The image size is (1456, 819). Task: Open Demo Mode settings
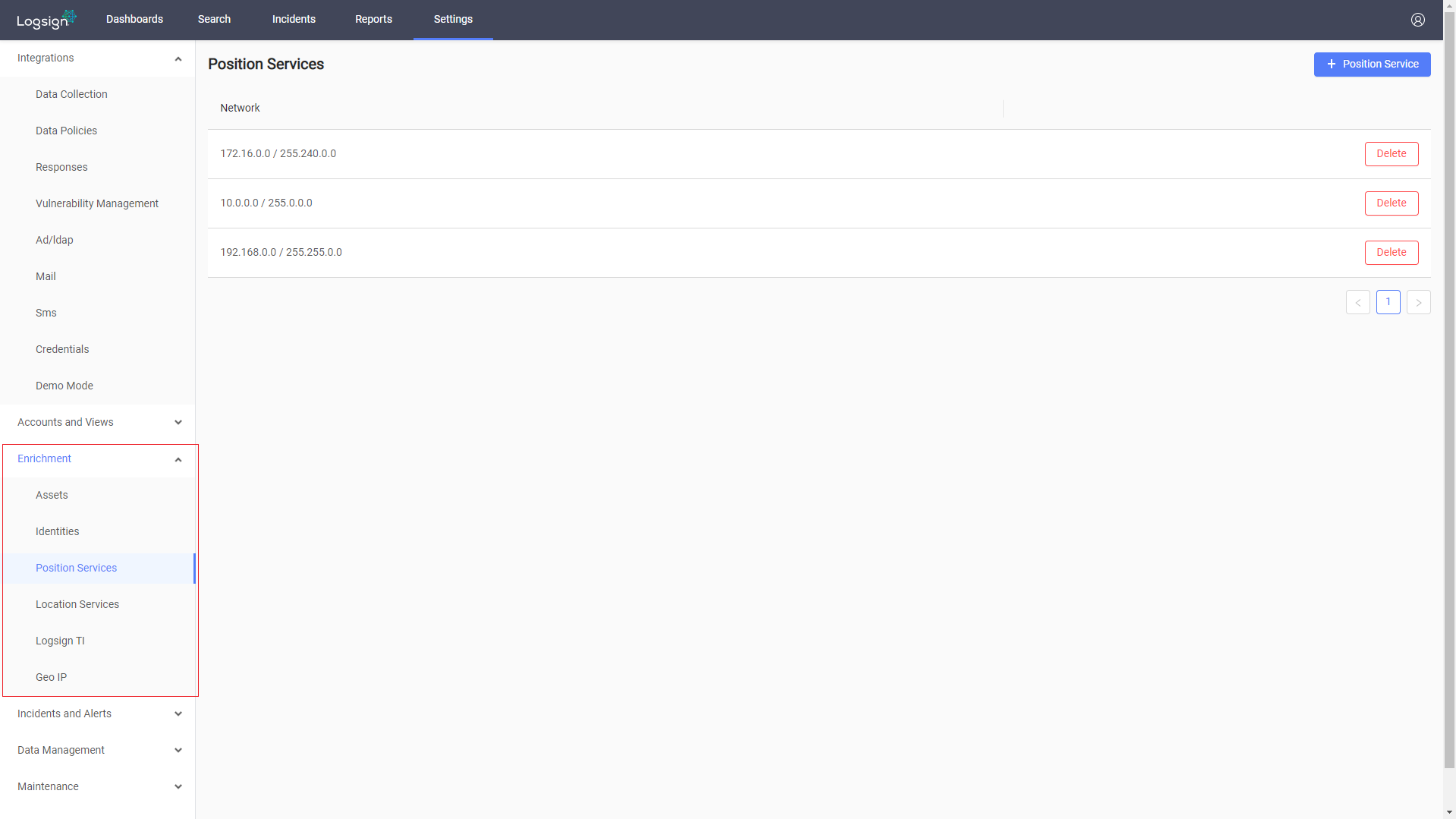click(98, 386)
